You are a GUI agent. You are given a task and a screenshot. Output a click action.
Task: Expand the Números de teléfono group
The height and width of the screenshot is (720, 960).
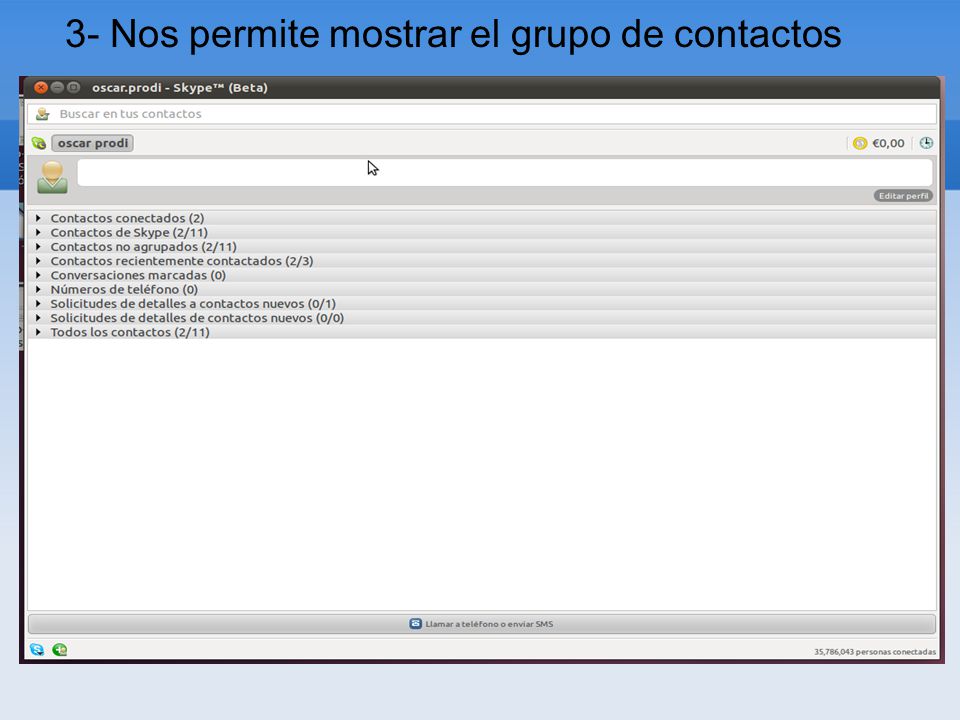[x=38, y=289]
